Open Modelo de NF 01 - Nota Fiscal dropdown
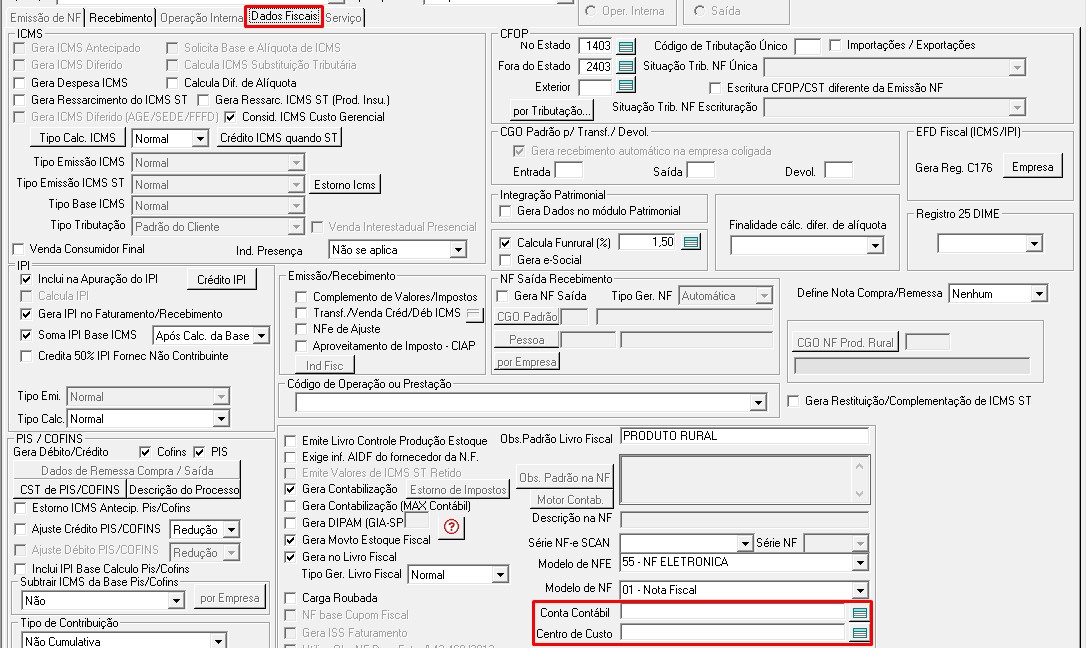The image size is (1086, 648). (x=860, y=590)
